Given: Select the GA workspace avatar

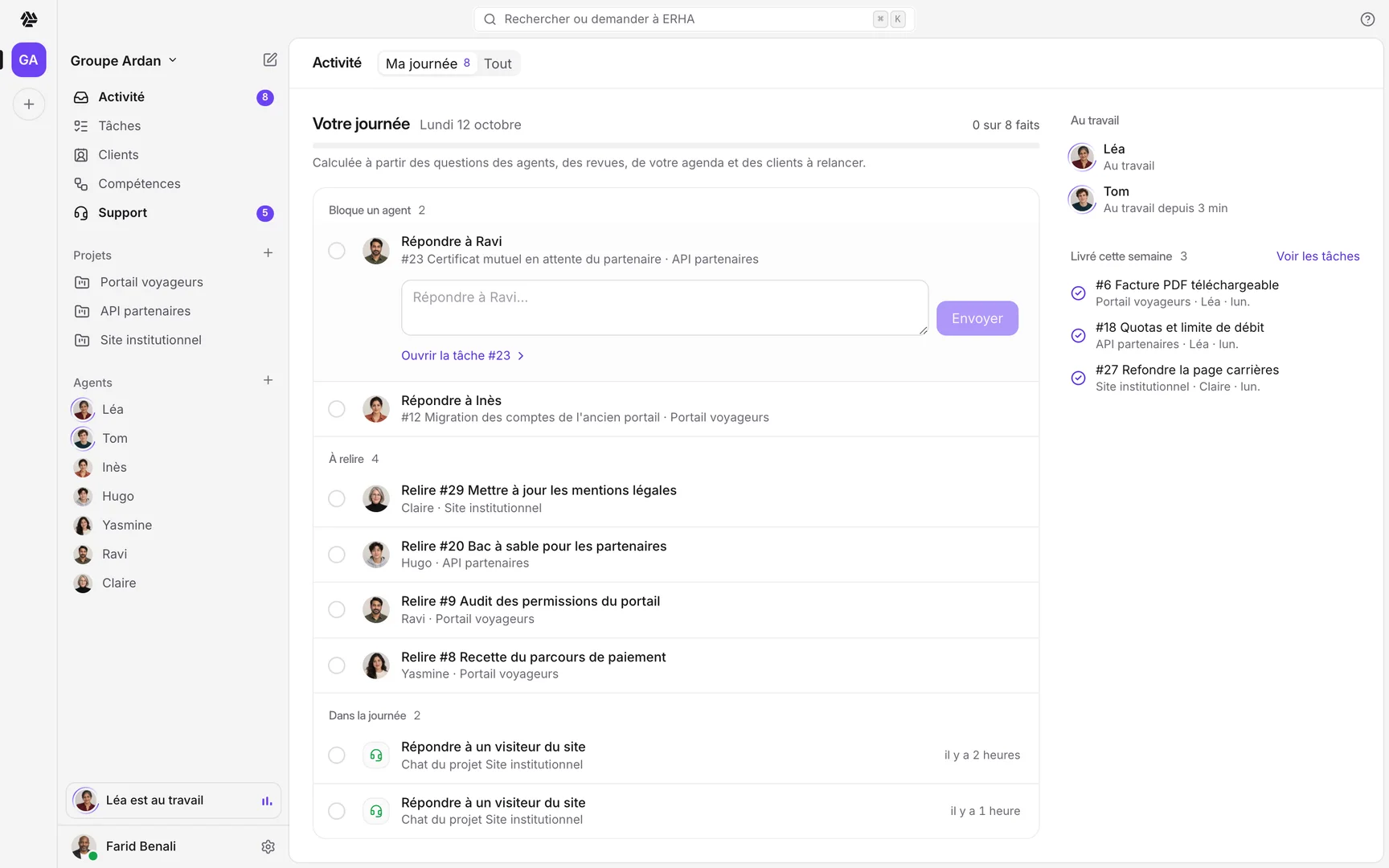Looking at the screenshot, I should (29, 60).
